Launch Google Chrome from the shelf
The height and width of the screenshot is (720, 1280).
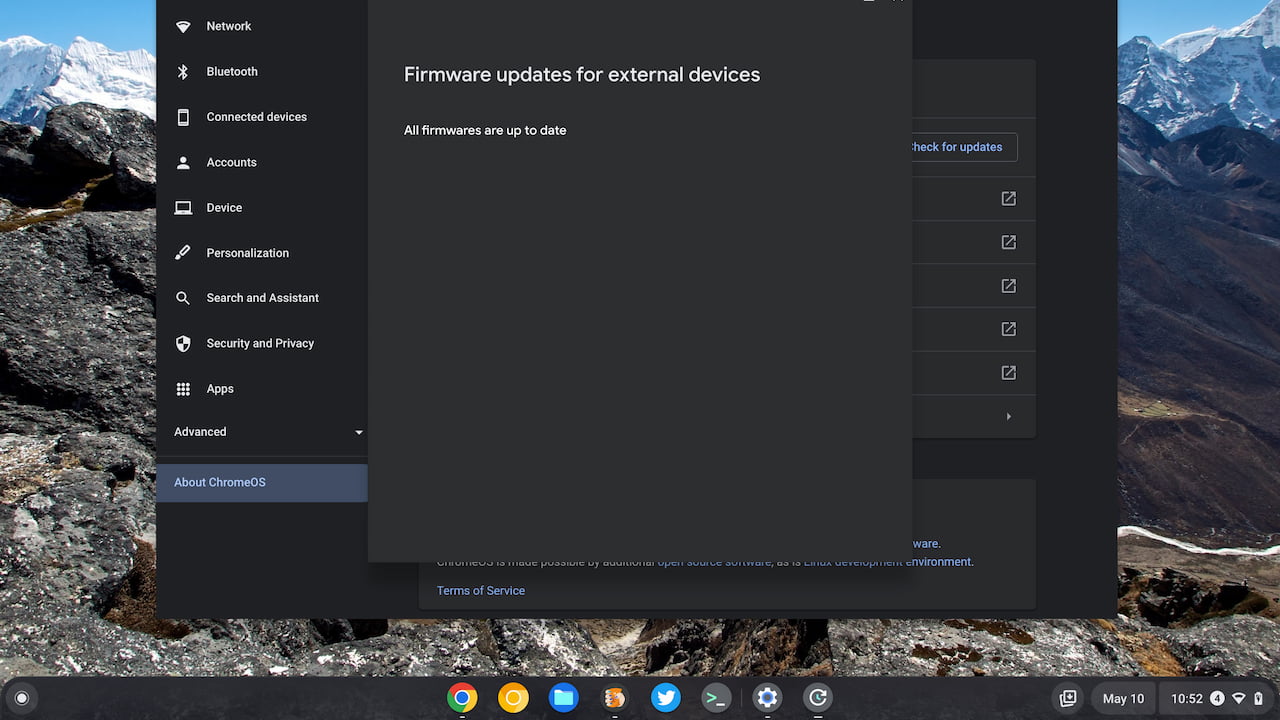[x=462, y=698]
